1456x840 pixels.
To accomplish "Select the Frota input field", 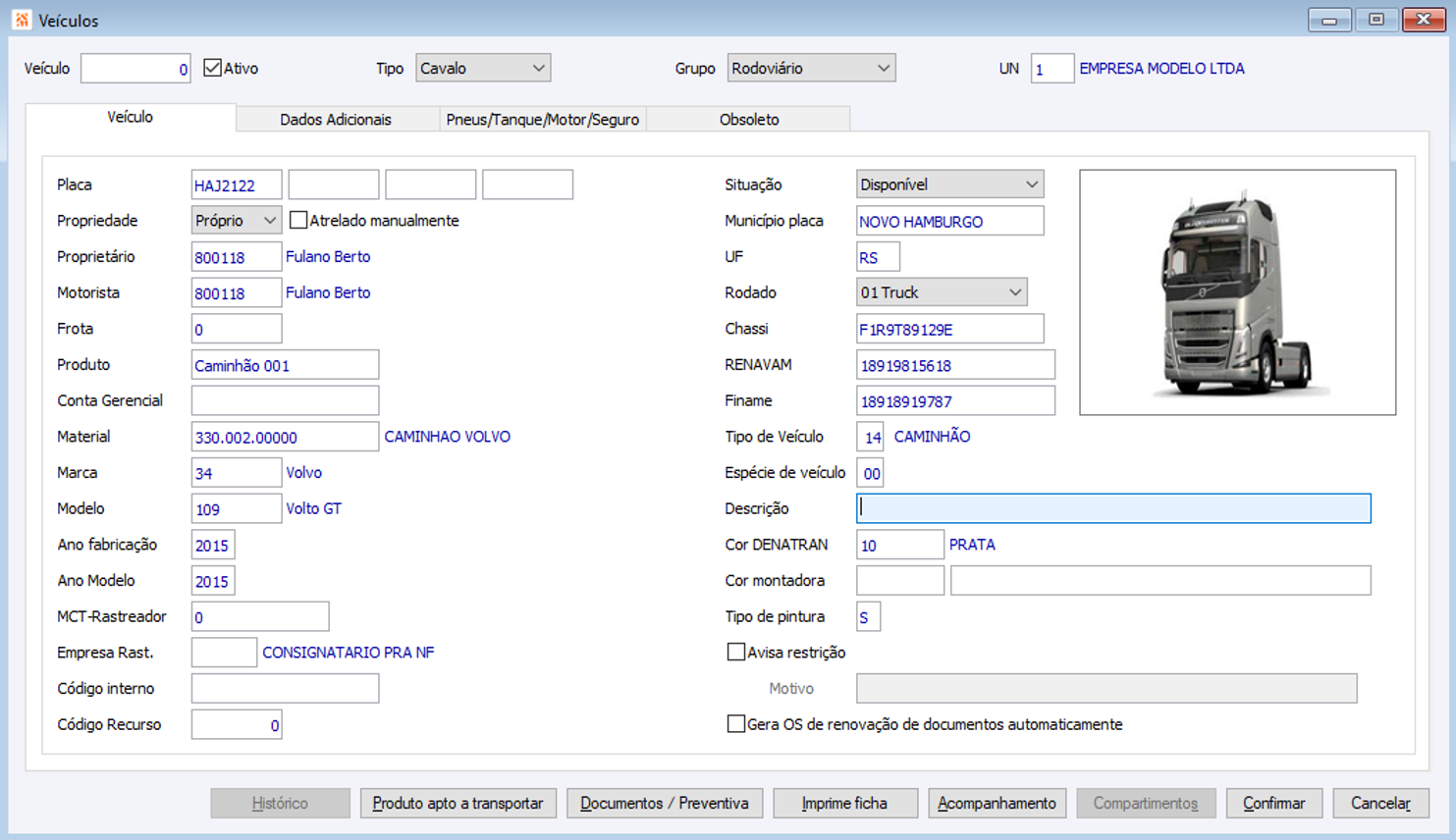I will pyautogui.click(x=237, y=329).
